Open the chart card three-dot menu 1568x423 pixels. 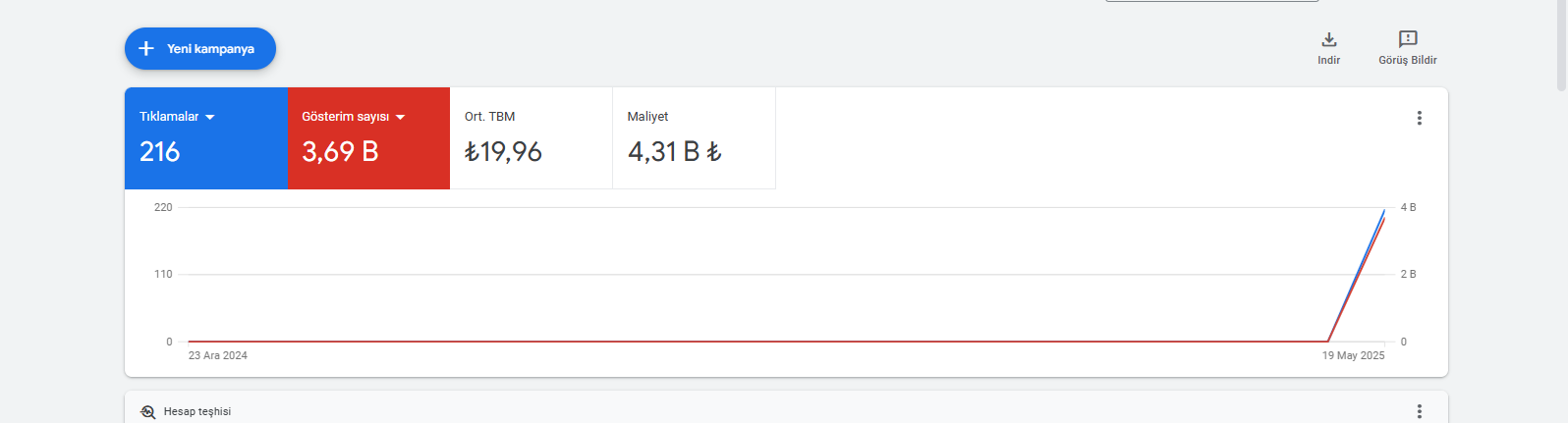[x=1419, y=118]
